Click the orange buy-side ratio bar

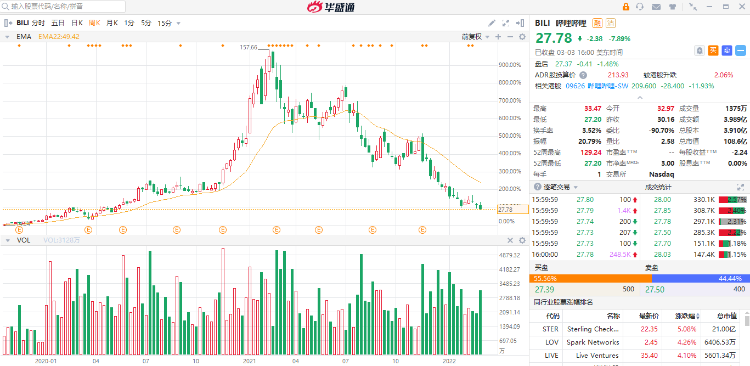(590, 278)
